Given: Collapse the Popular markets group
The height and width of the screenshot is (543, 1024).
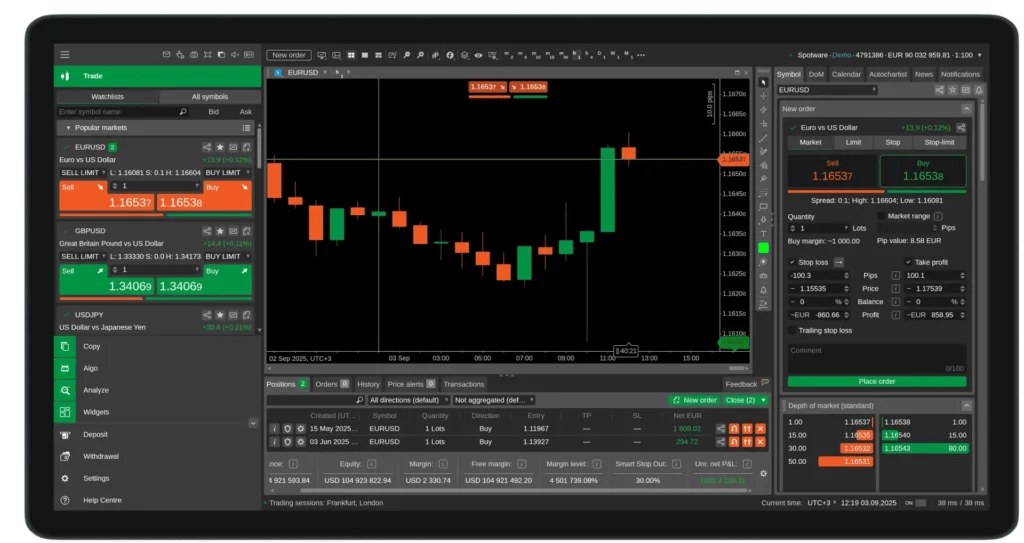Looking at the screenshot, I should 68,128.
